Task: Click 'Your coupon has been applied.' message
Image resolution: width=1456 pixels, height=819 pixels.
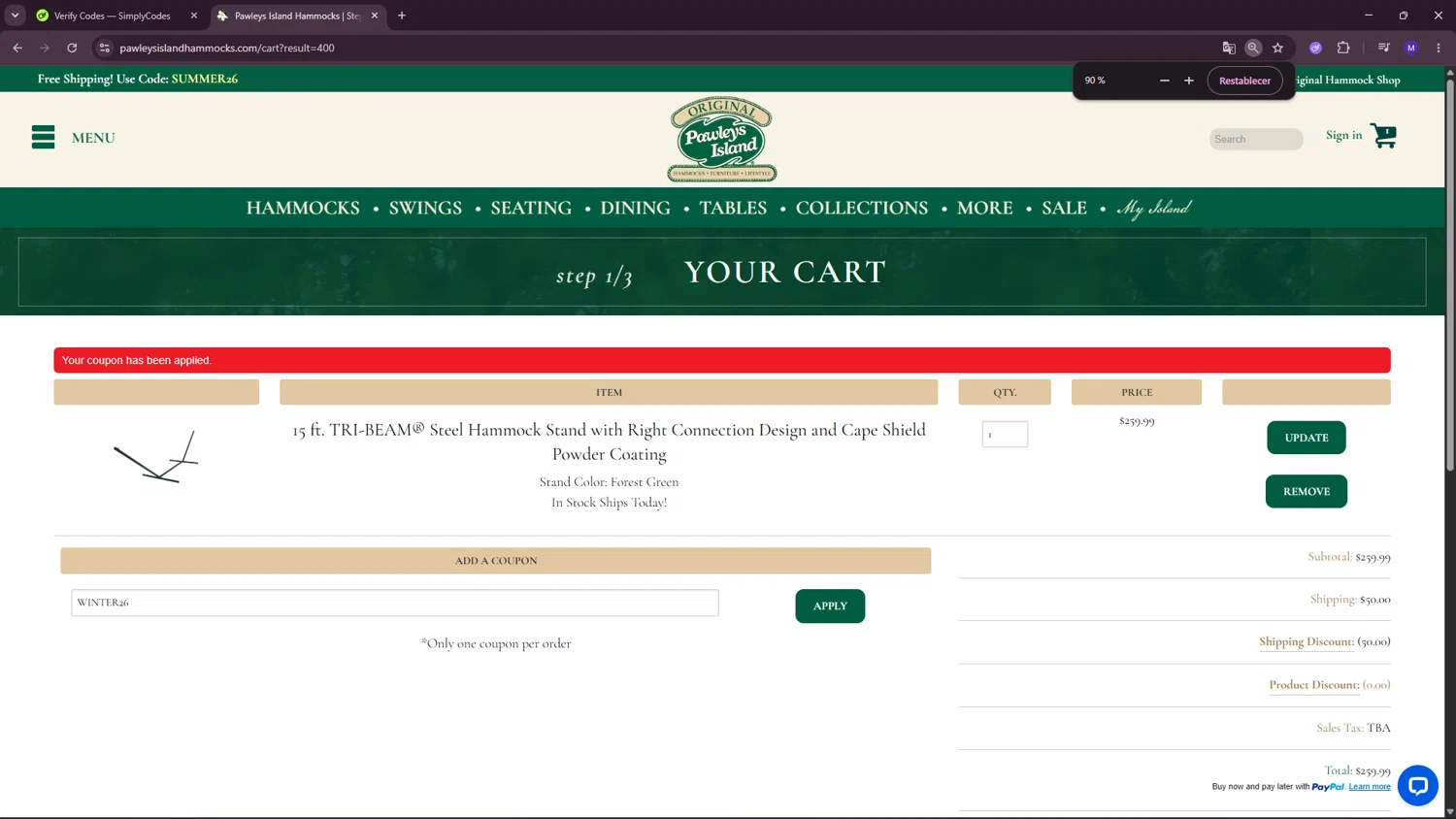Action: tap(137, 360)
